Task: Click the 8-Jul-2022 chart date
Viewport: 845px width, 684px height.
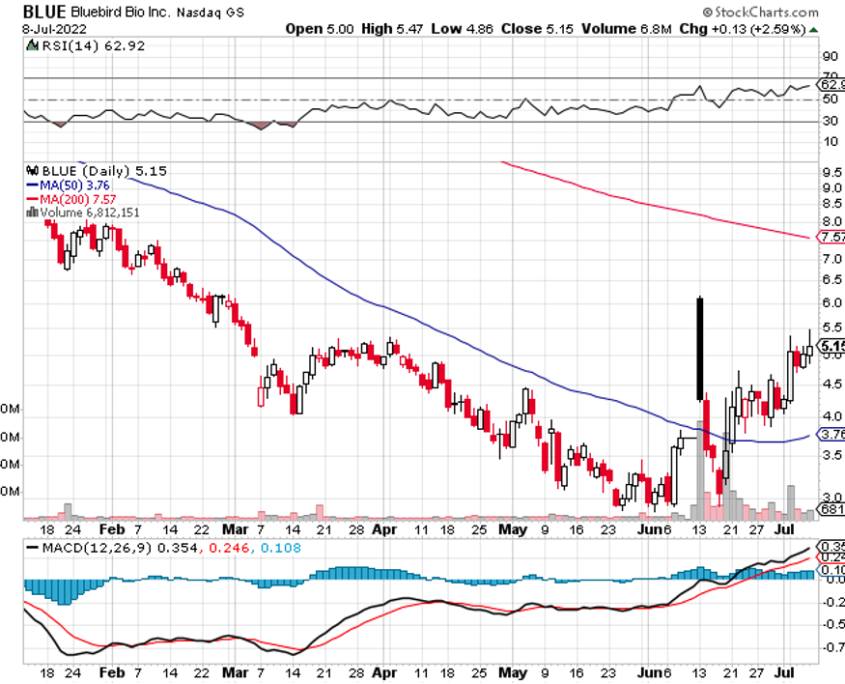Action: tap(54, 29)
